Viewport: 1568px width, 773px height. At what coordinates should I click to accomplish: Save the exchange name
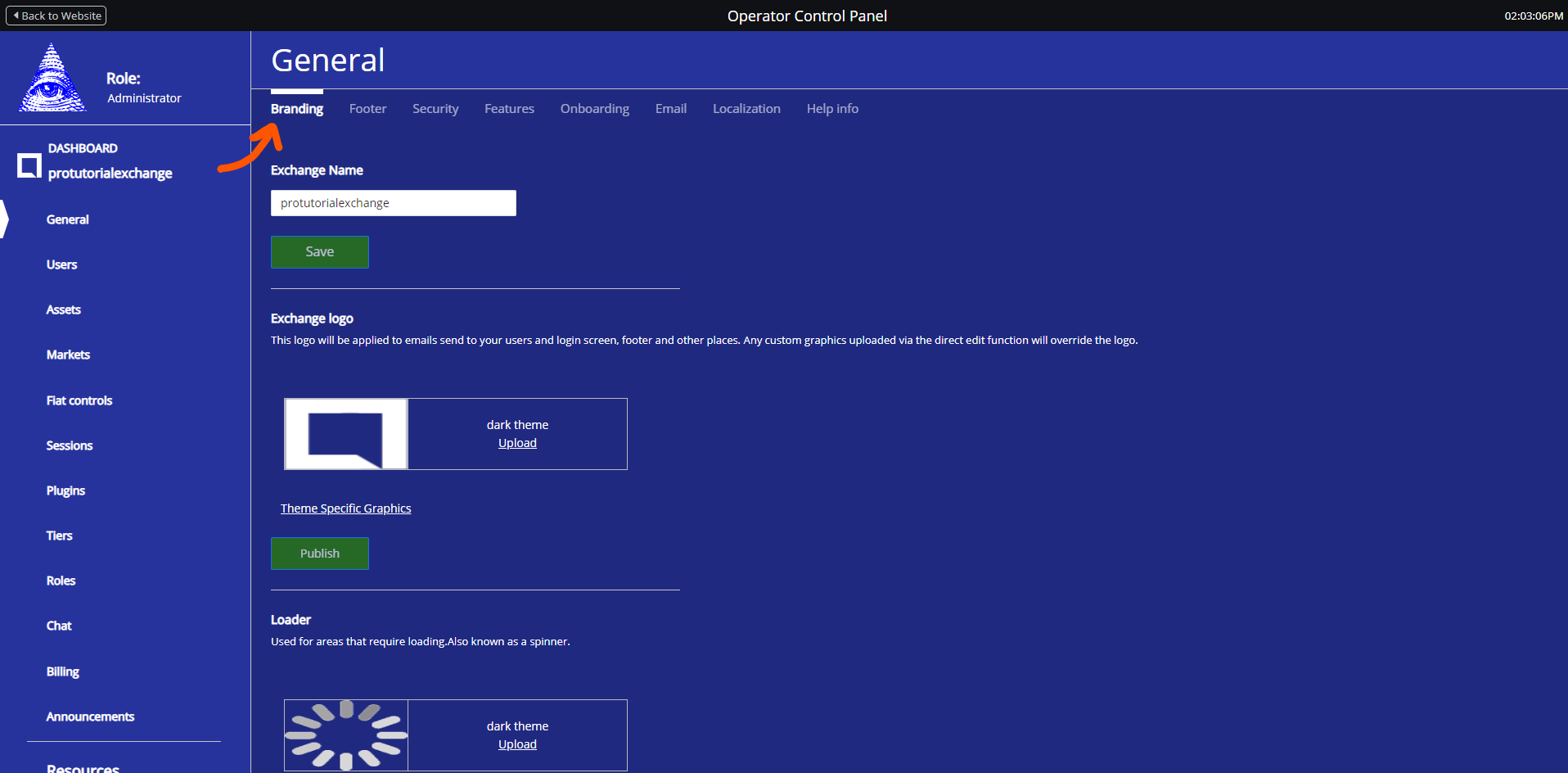coord(320,252)
